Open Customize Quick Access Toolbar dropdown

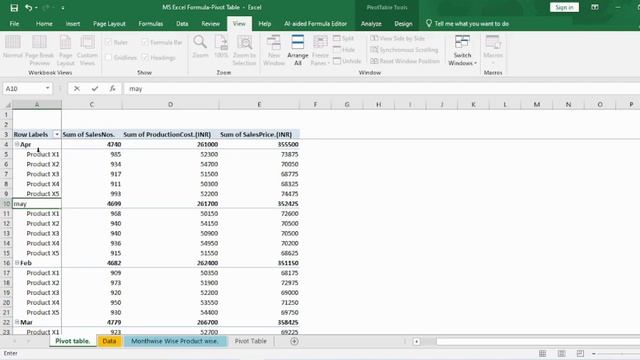click(x=62, y=8)
